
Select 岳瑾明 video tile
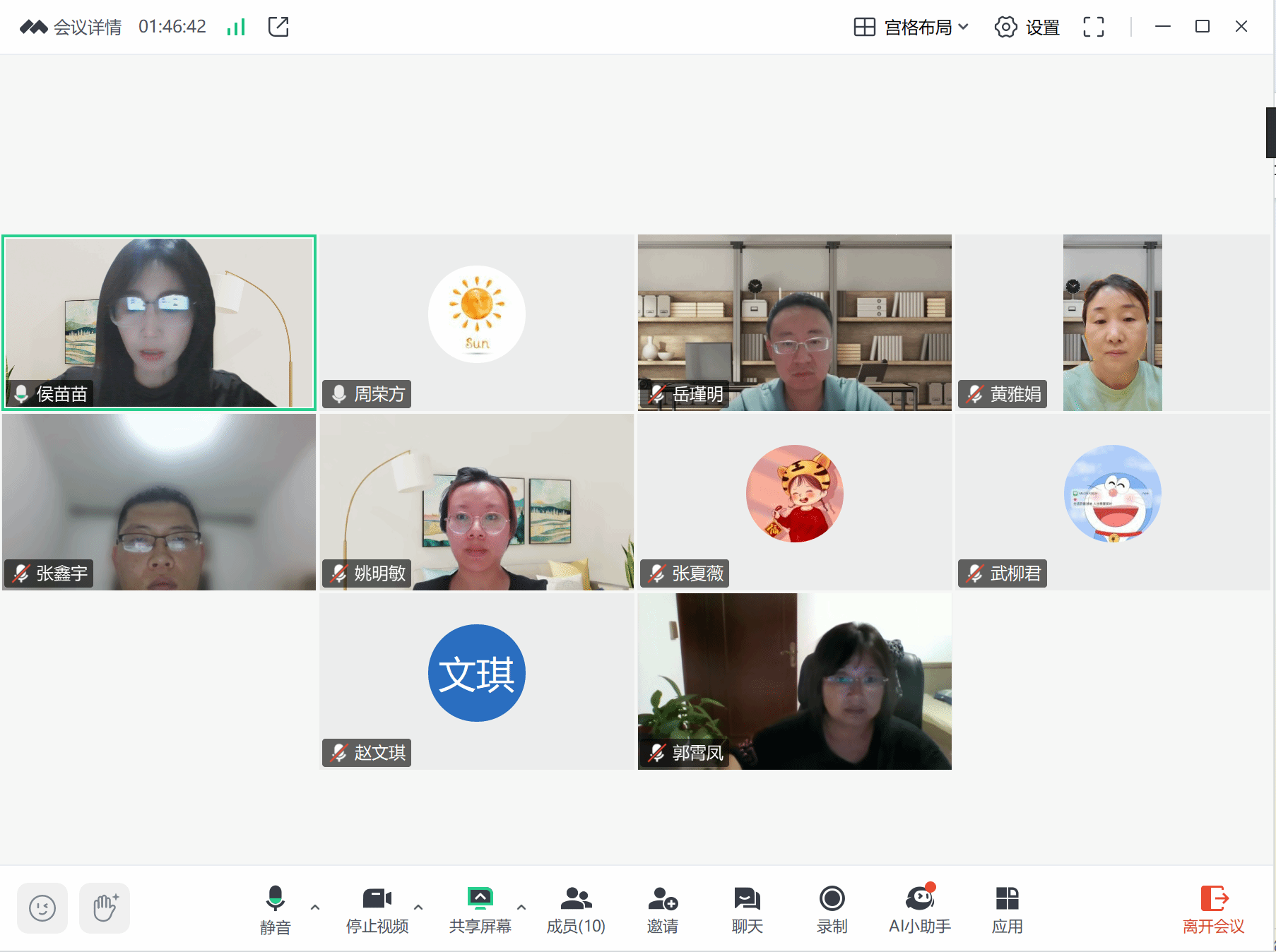pos(795,323)
